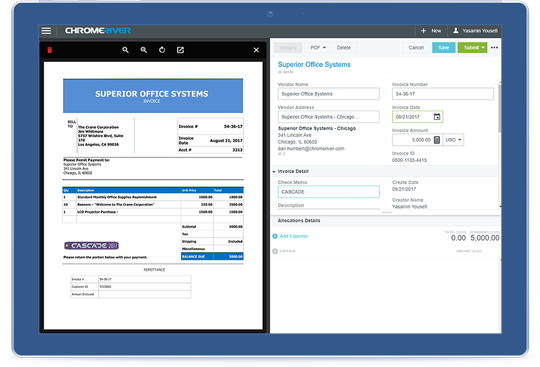Open the USD currency dropdown
This screenshot has height=367, width=540.
click(453, 140)
